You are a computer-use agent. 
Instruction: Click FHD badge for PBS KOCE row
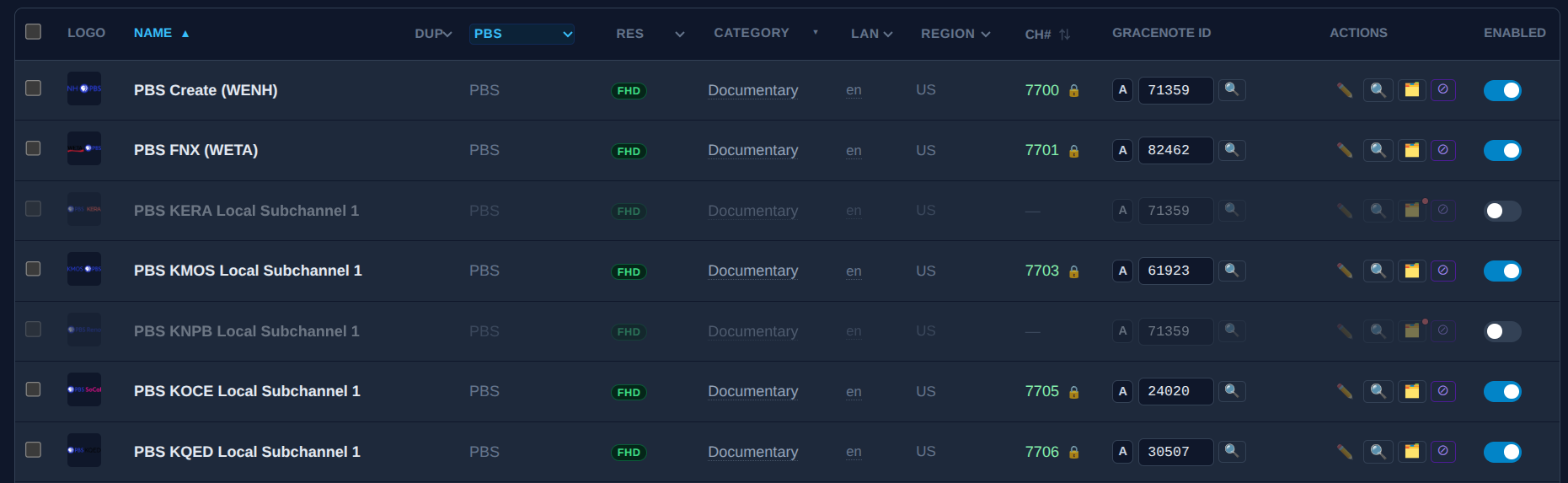pyautogui.click(x=629, y=392)
